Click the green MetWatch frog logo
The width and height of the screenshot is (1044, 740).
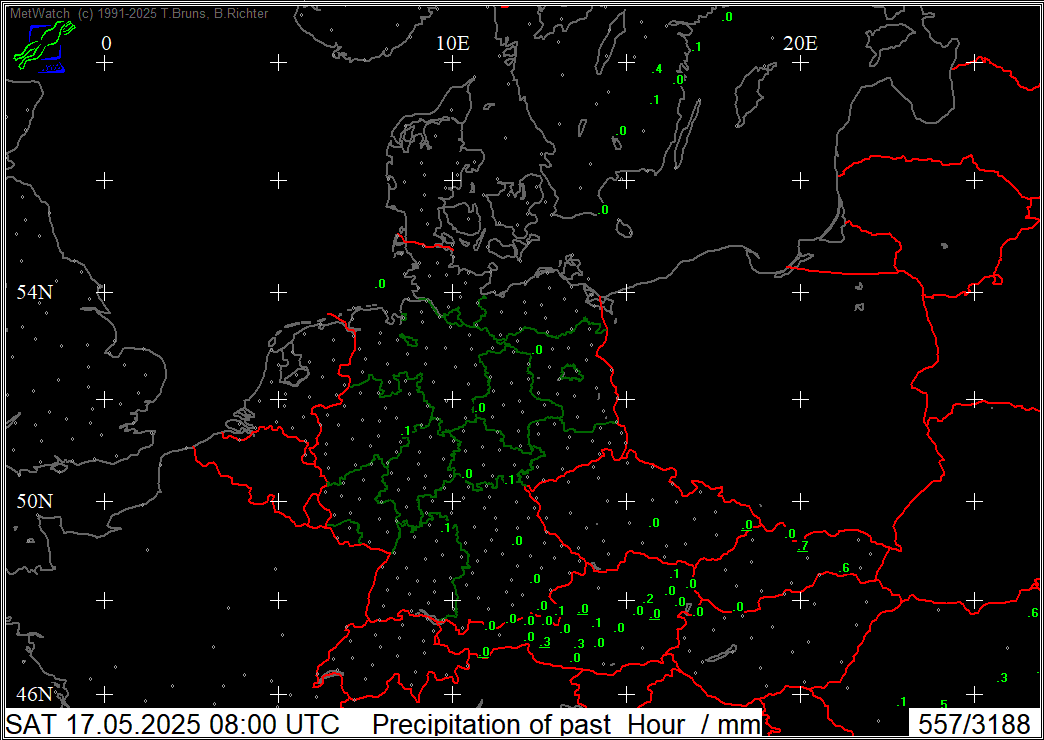(44, 46)
